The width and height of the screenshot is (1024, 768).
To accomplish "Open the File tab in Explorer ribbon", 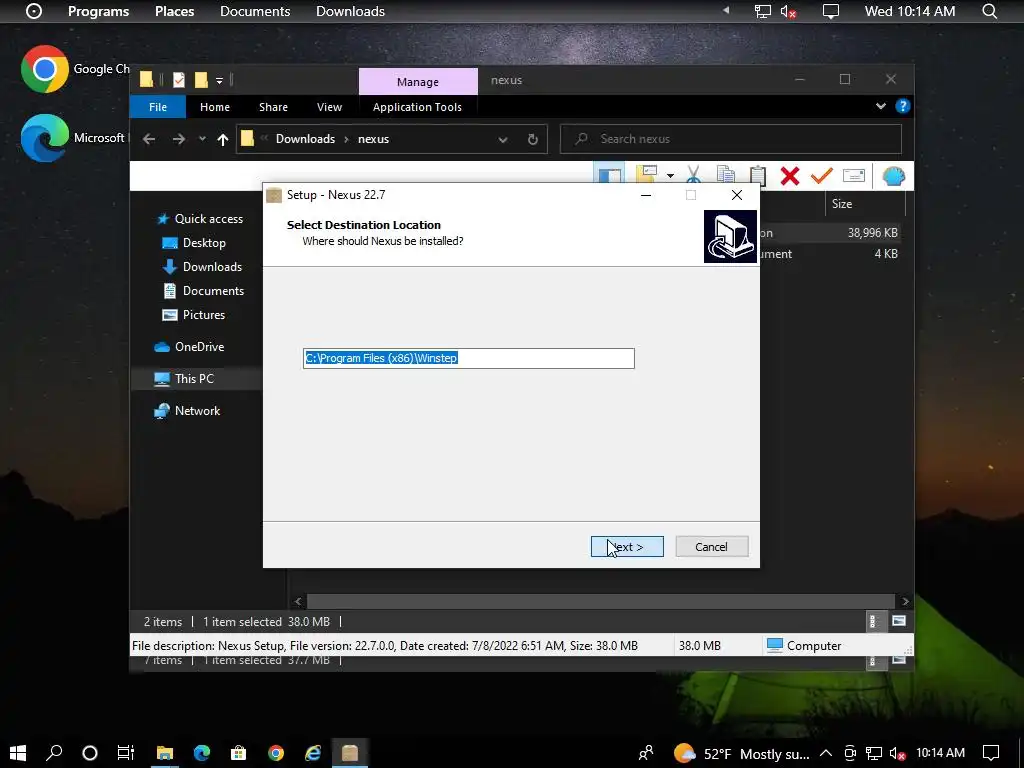I will pos(157,107).
